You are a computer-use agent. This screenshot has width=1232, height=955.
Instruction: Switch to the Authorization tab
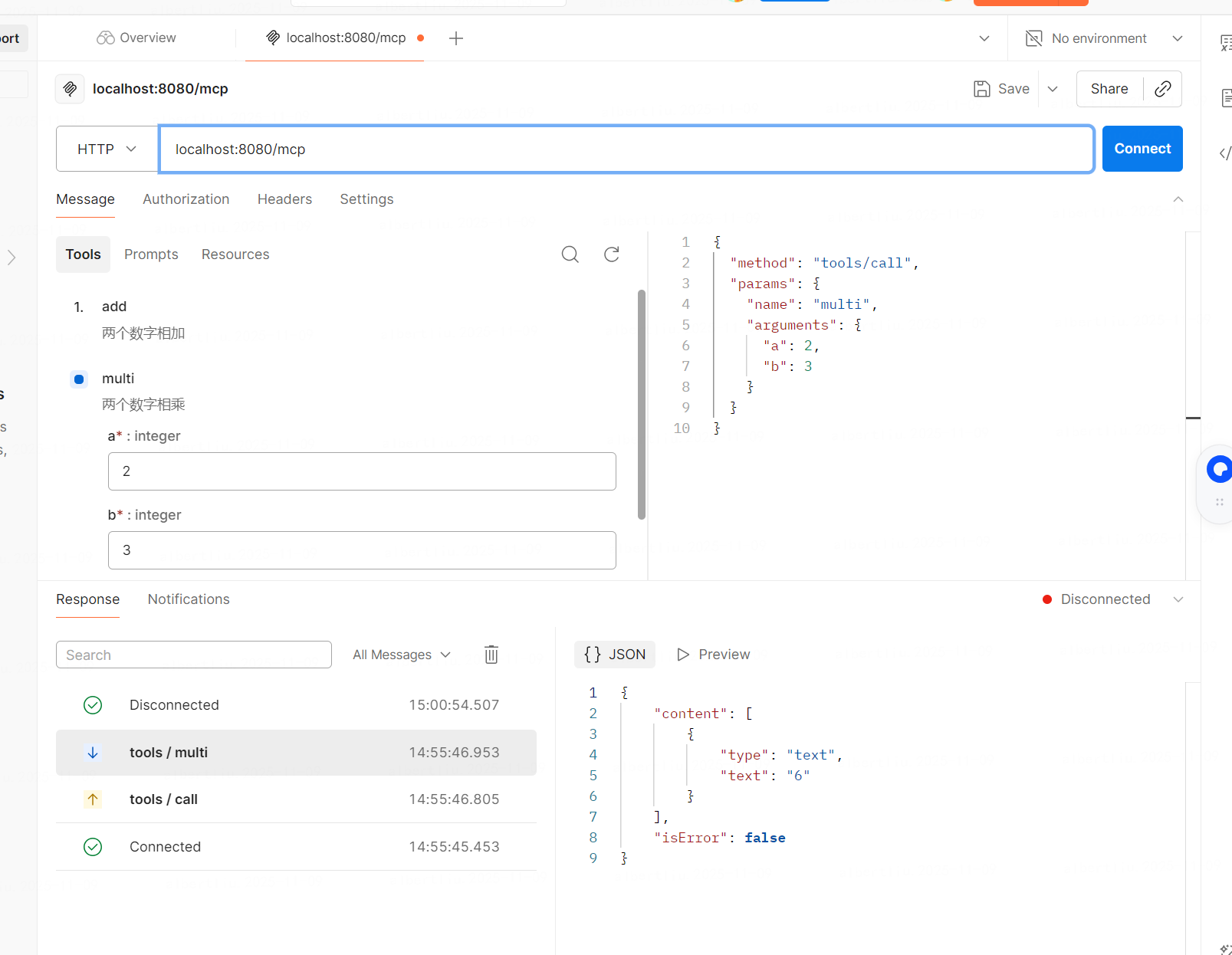186,199
